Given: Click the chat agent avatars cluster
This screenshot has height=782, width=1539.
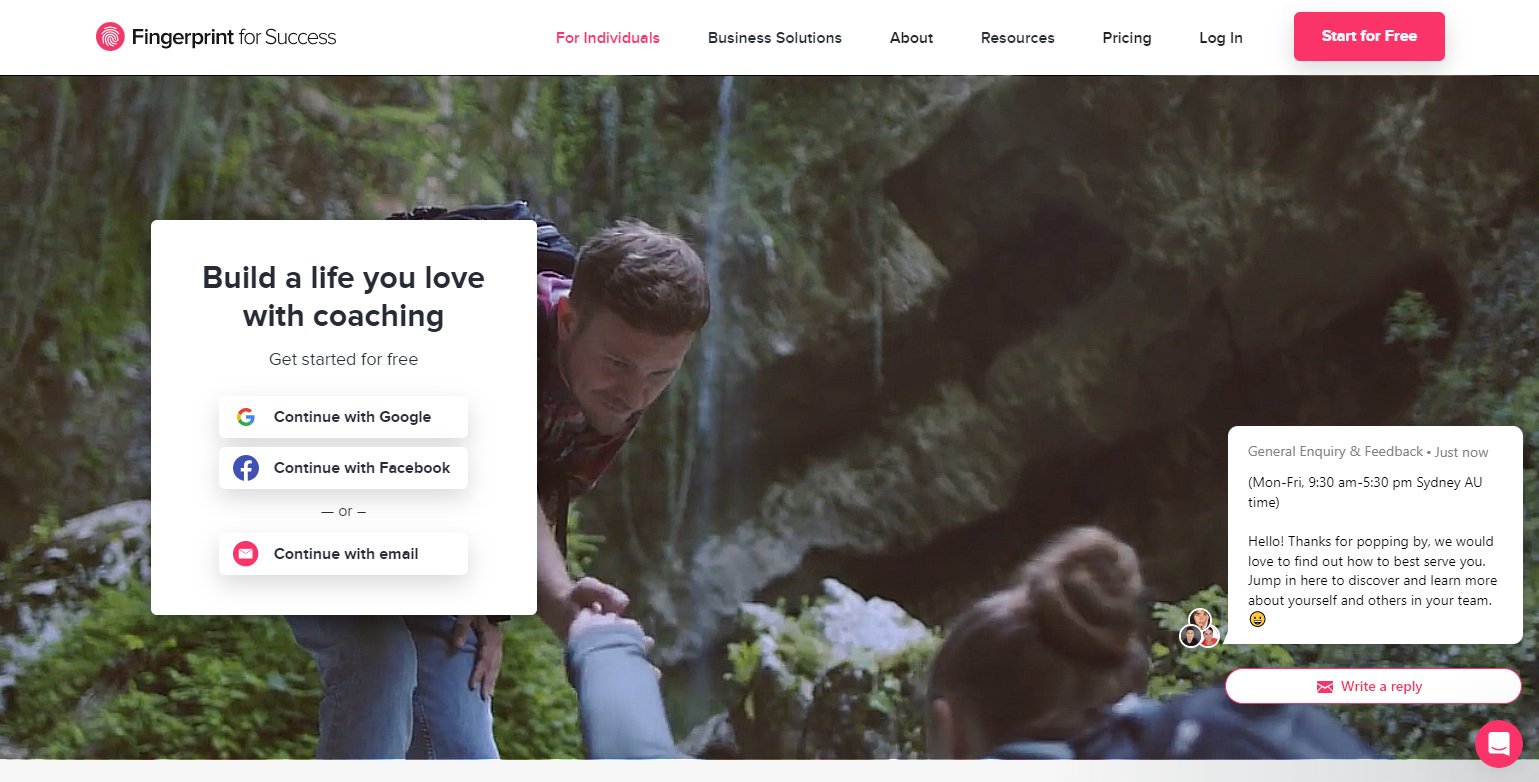Looking at the screenshot, I should (1199, 629).
